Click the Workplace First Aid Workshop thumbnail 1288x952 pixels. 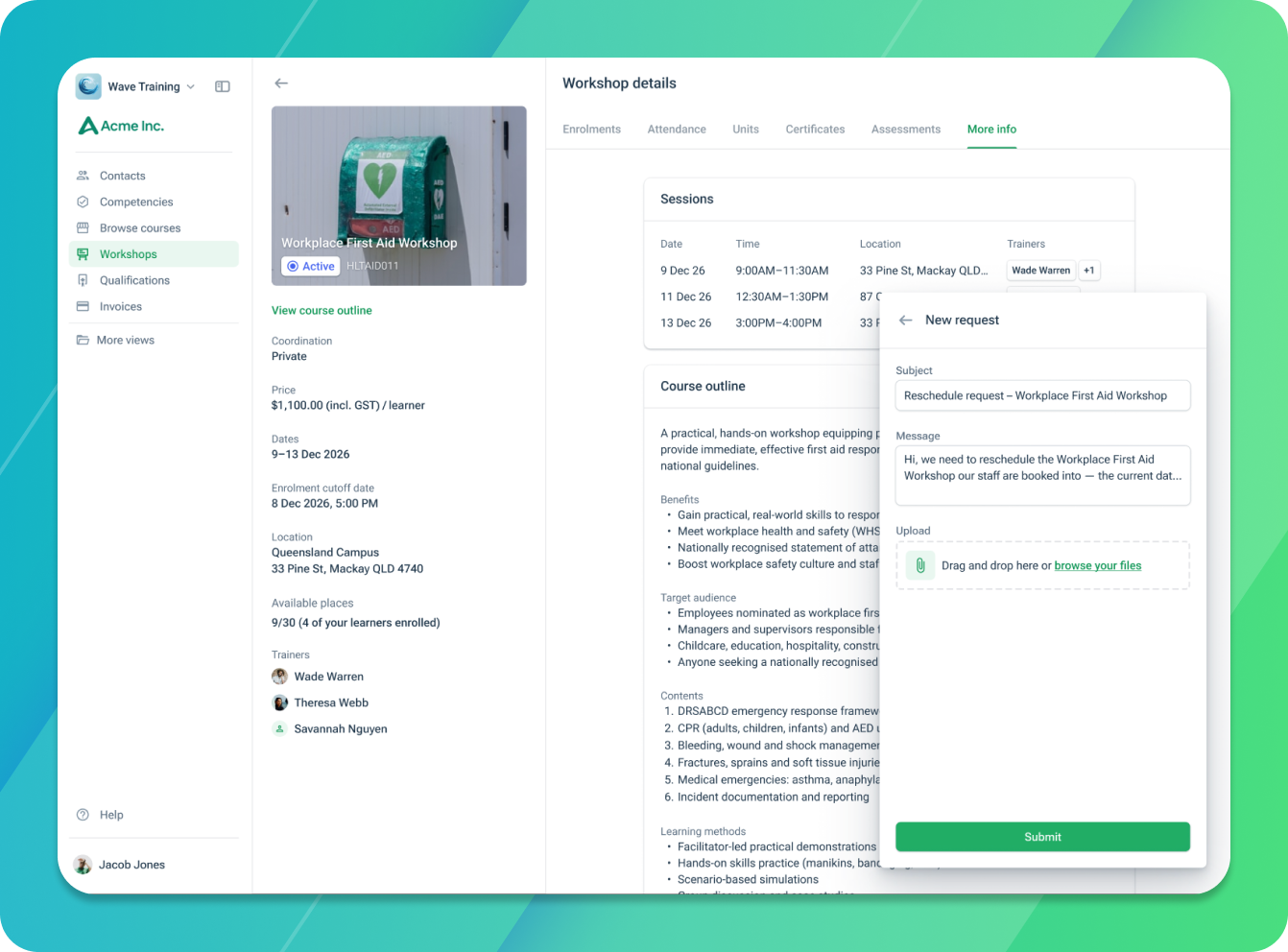click(399, 196)
